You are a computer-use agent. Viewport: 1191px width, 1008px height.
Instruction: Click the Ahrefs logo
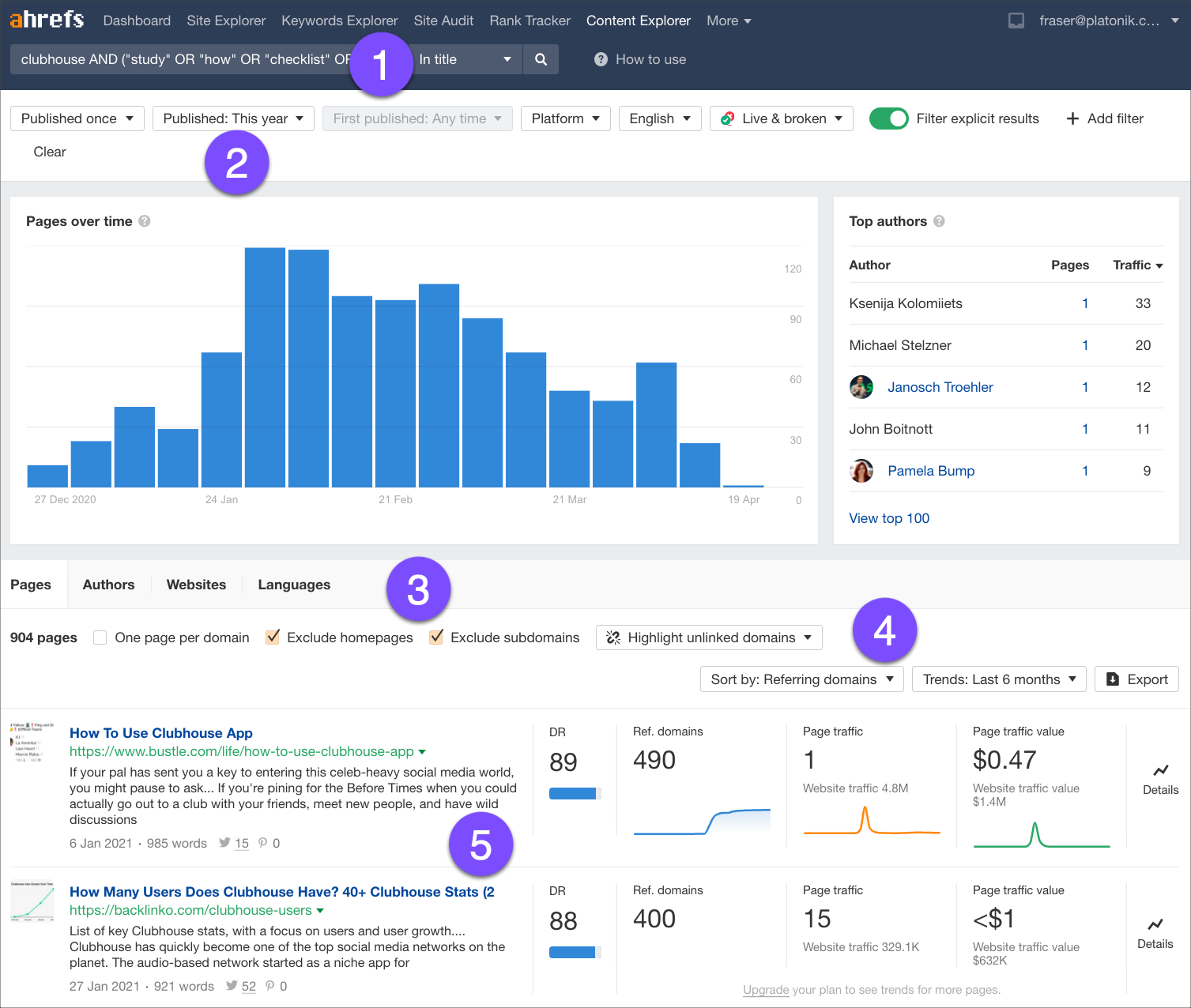pos(47,19)
